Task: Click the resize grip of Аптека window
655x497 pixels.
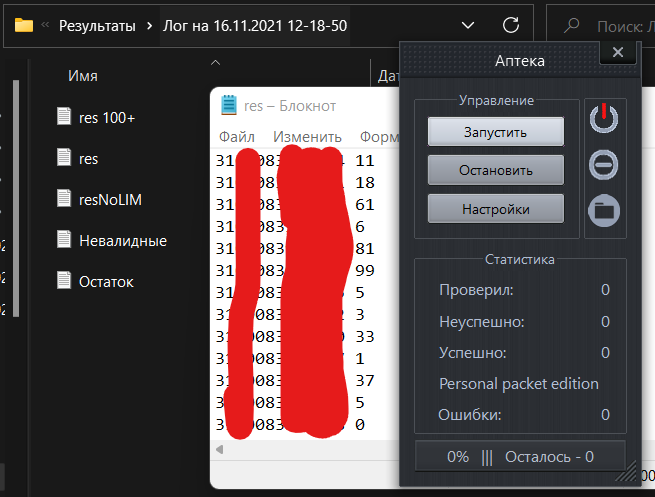Action: 627,473
